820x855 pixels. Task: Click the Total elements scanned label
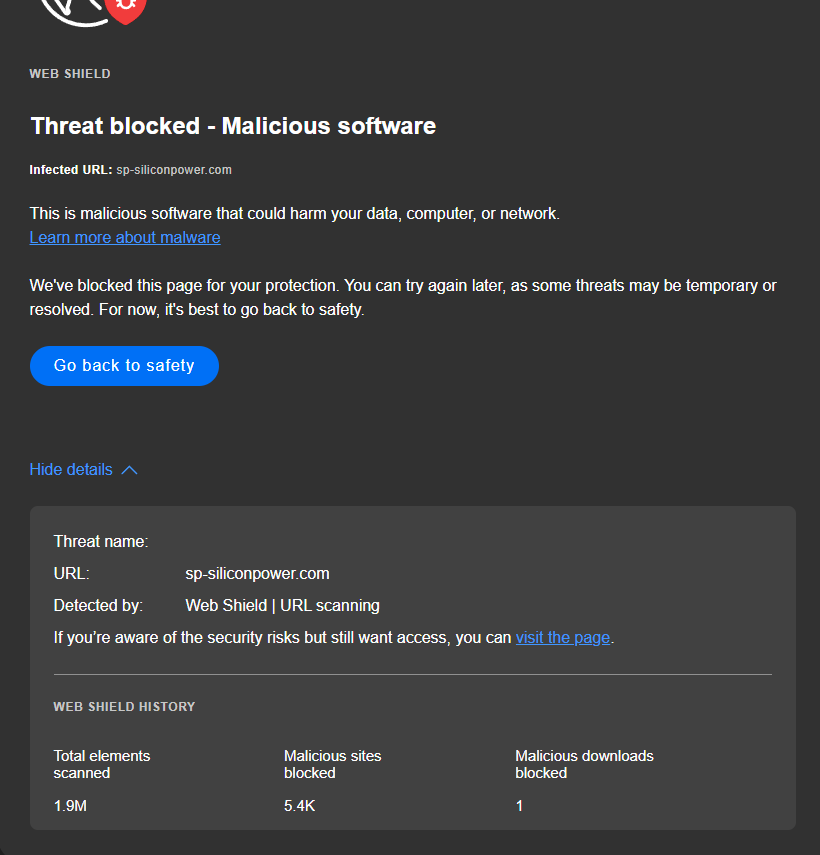[101, 764]
